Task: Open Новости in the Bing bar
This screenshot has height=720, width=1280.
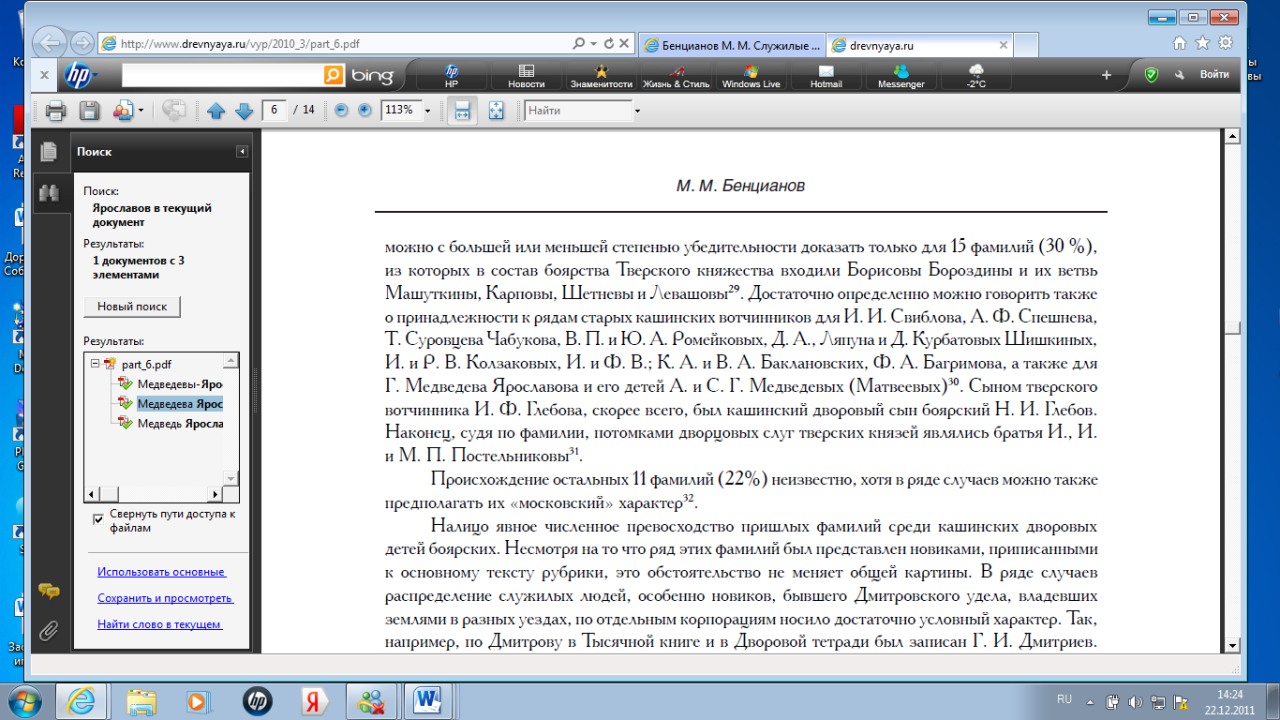Action: 526,77
